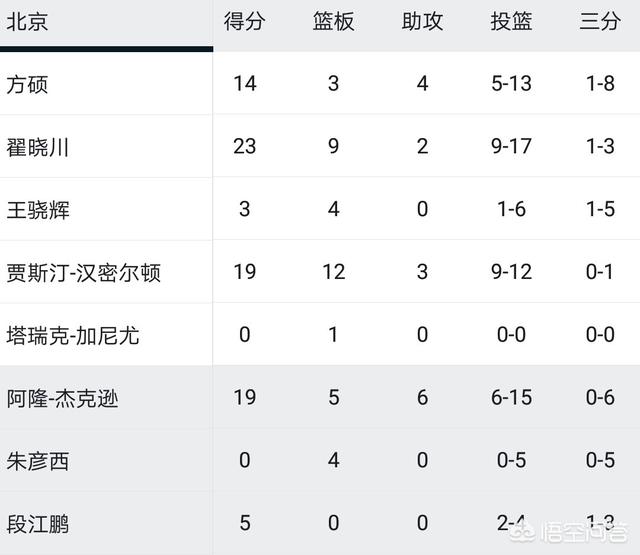Open 贾斯汀-汉密尔顿 player details
The width and height of the screenshot is (640, 555).
[83, 273]
